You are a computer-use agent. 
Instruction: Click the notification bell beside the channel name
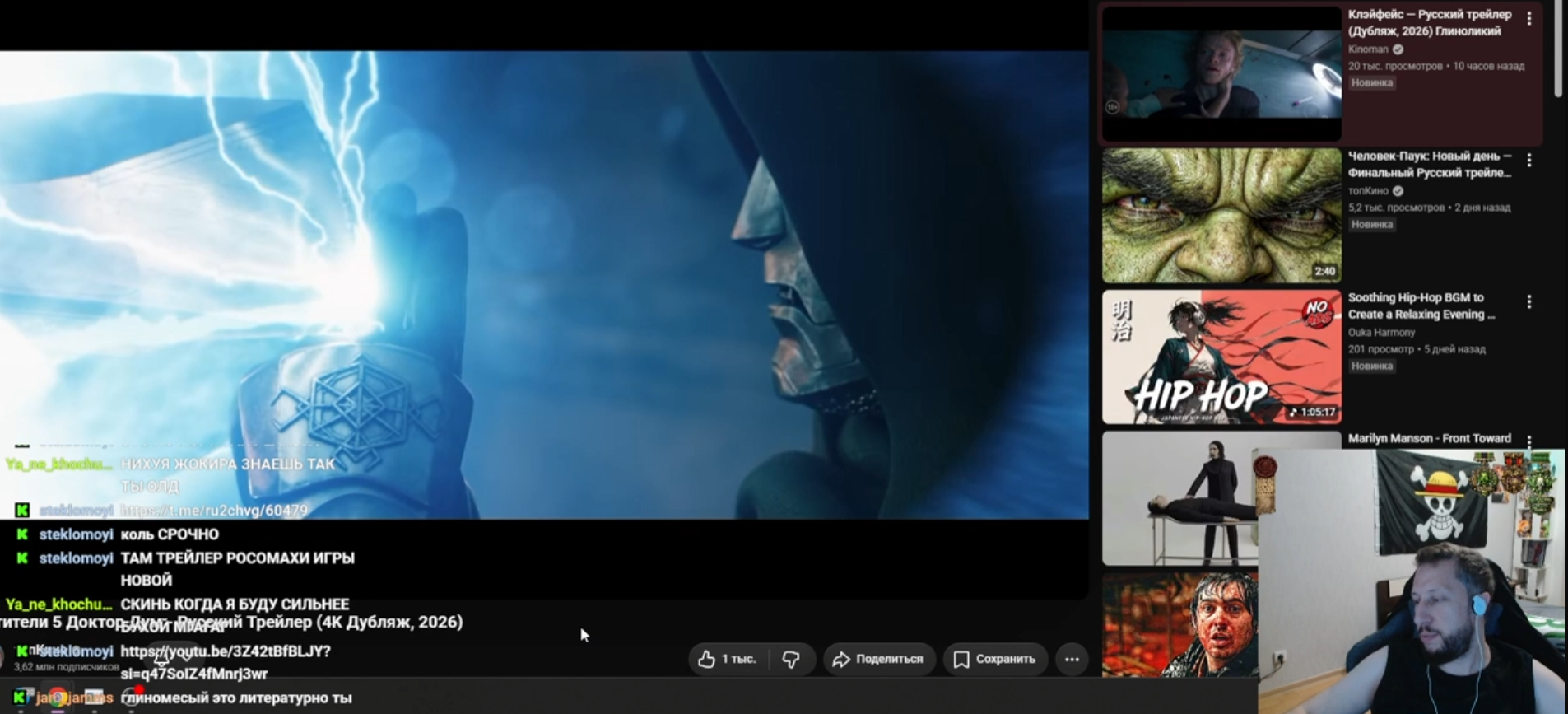tap(161, 657)
